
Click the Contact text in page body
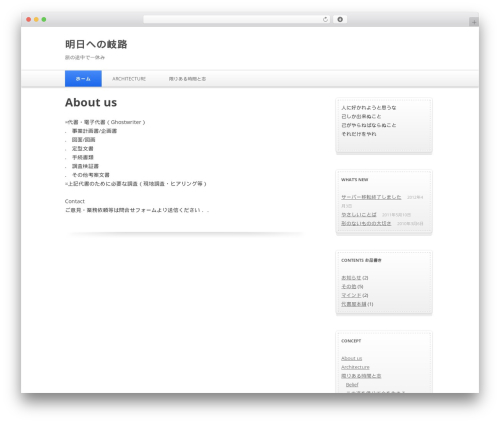pyautogui.click(x=75, y=201)
